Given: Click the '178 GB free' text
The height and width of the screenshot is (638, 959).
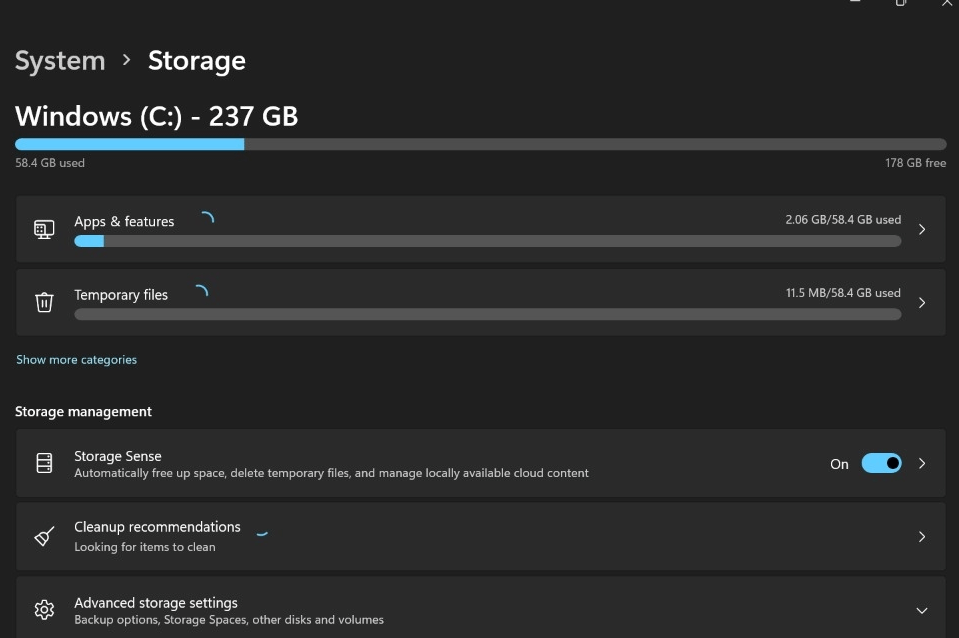Looking at the screenshot, I should [x=916, y=163].
